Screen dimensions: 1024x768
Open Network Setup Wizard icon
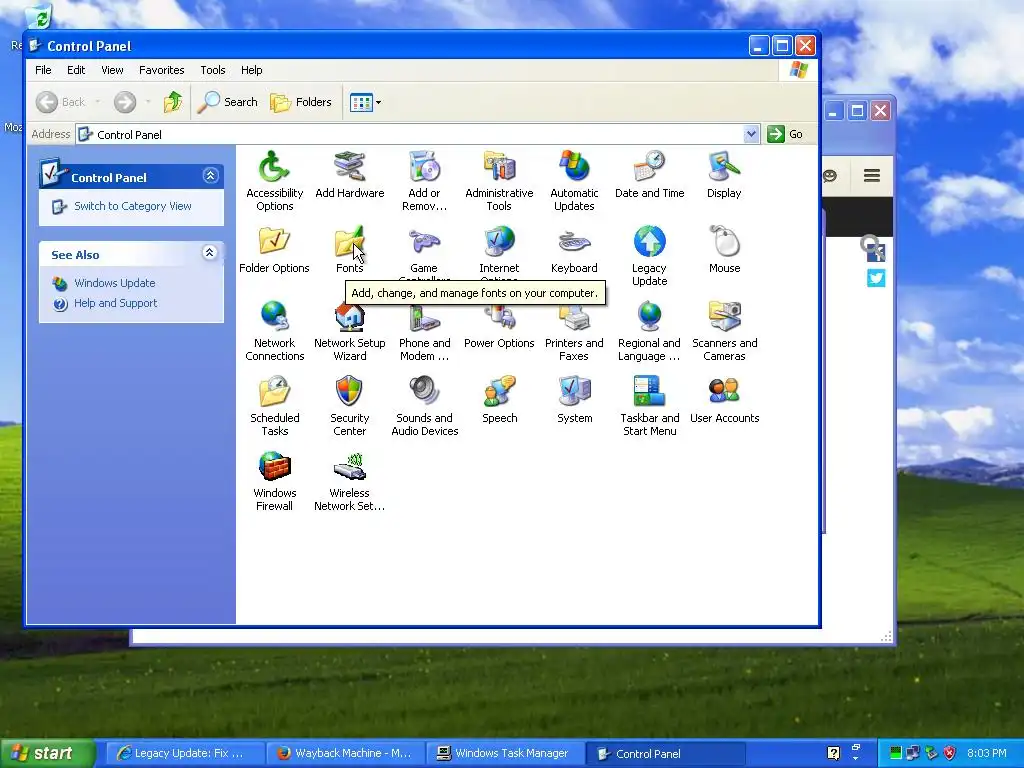[x=349, y=318]
